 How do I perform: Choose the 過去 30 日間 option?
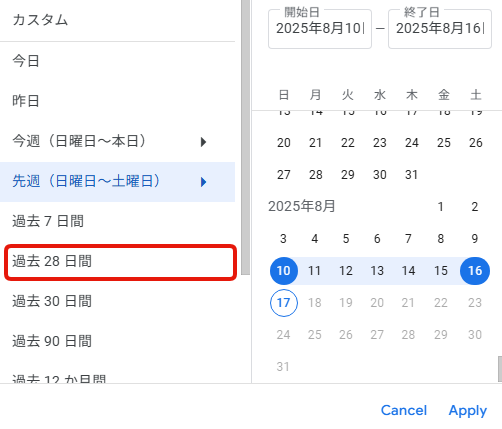[117, 302]
